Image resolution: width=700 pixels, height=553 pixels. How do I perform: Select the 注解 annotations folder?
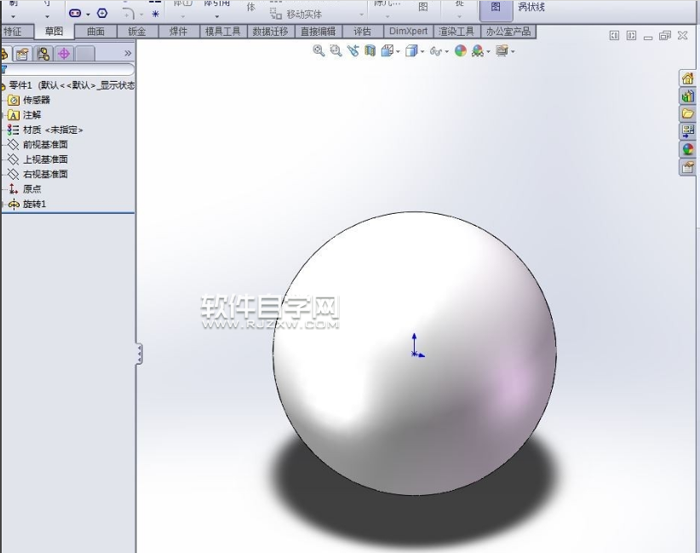pos(32,115)
